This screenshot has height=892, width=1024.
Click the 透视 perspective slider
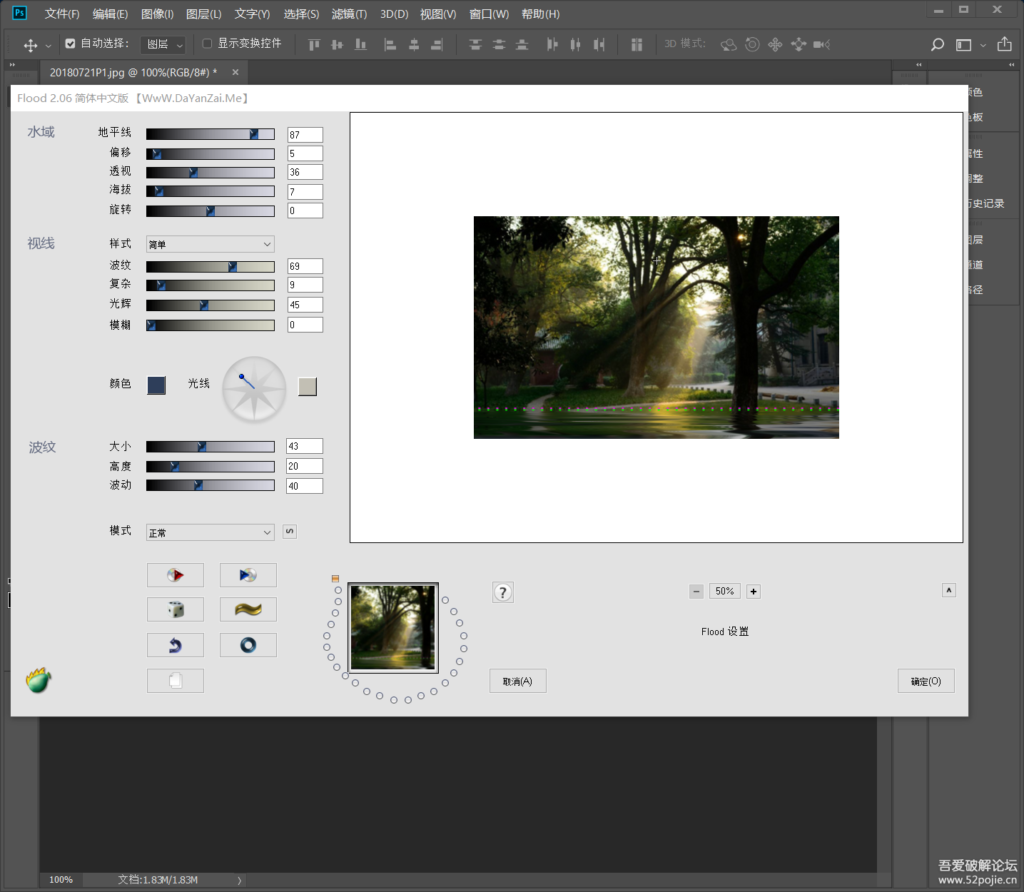pos(210,172)
